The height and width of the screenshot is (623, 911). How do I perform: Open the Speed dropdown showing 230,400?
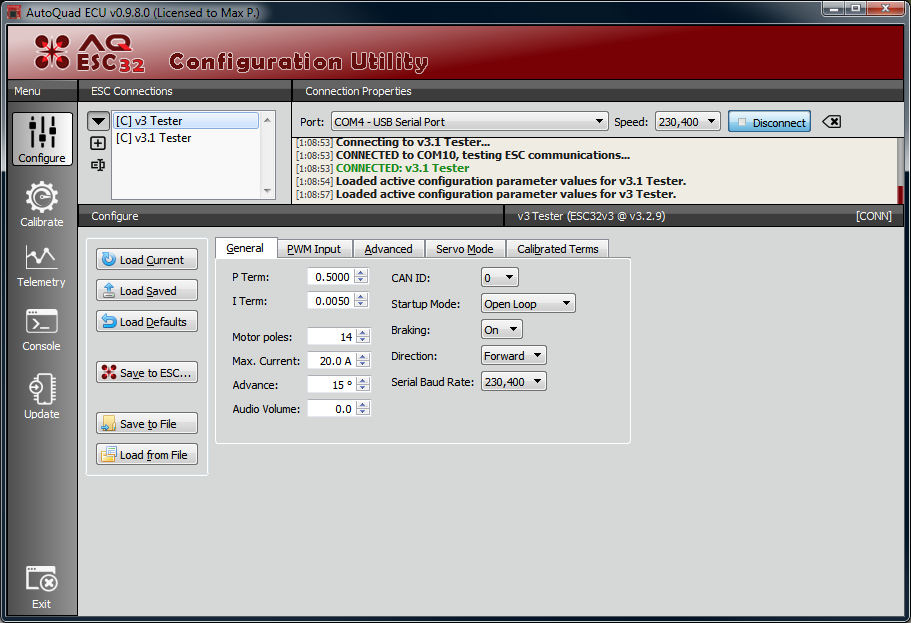tap(687, 121)
